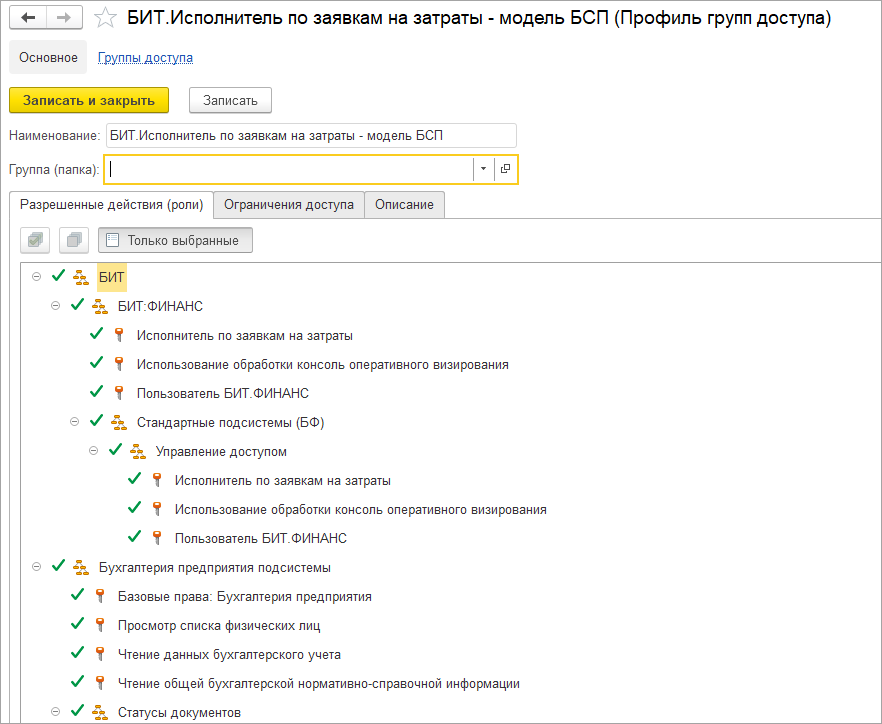Uncheck Бухгалтерия предприятия подсистемы node
882x724 pixels.
[58, 566]
